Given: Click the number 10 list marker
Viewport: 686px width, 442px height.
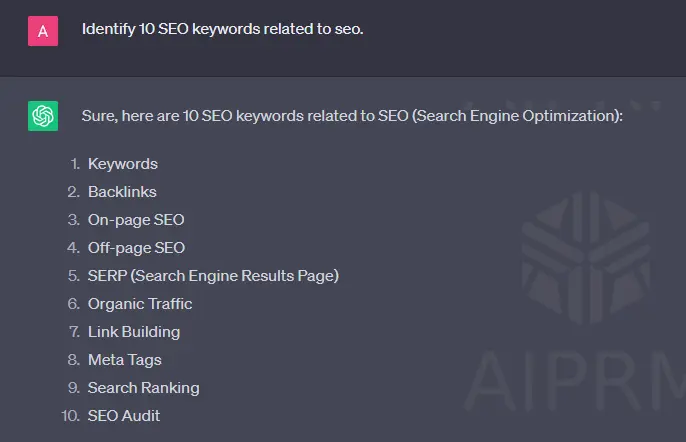Looking at the screenshot, I should tap(70, 416).
